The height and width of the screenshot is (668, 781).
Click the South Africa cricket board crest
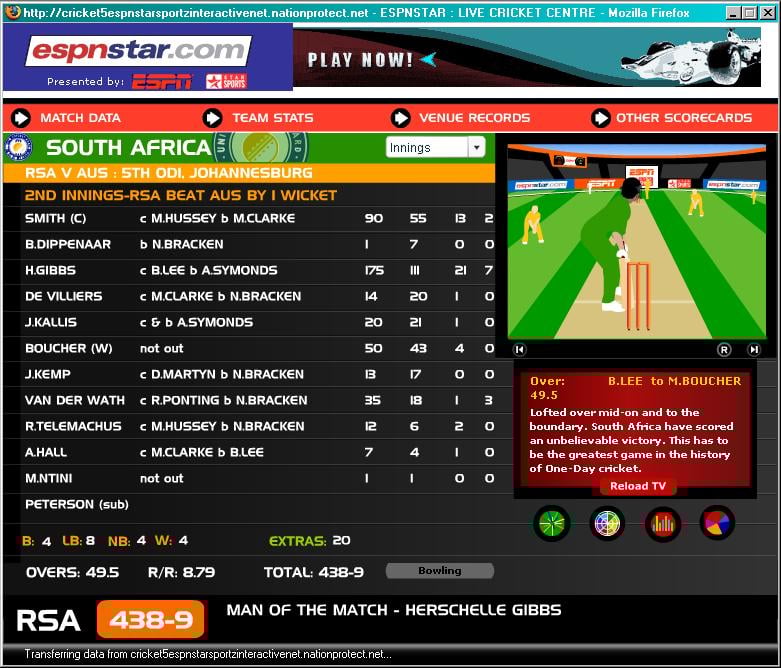coord(18,147)
